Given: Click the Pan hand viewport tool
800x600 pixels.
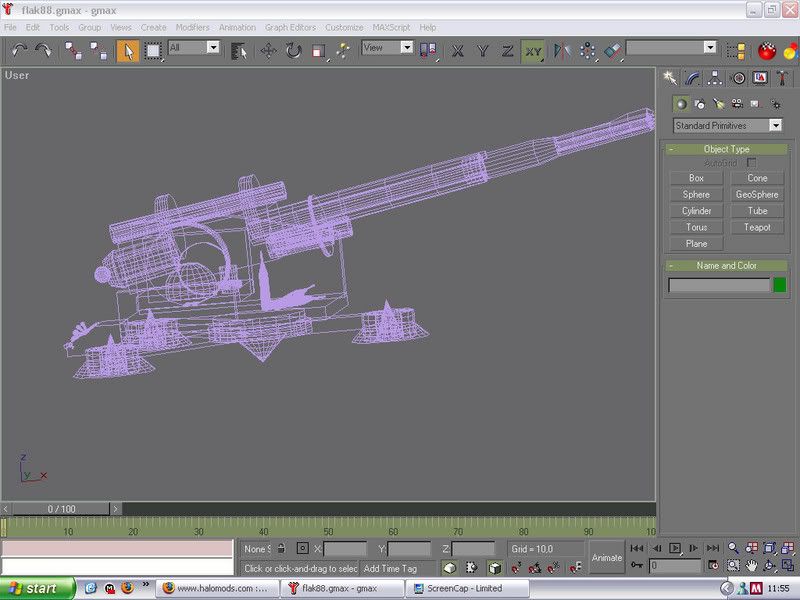Looking at the screenshot, I should tap(751, 565).
